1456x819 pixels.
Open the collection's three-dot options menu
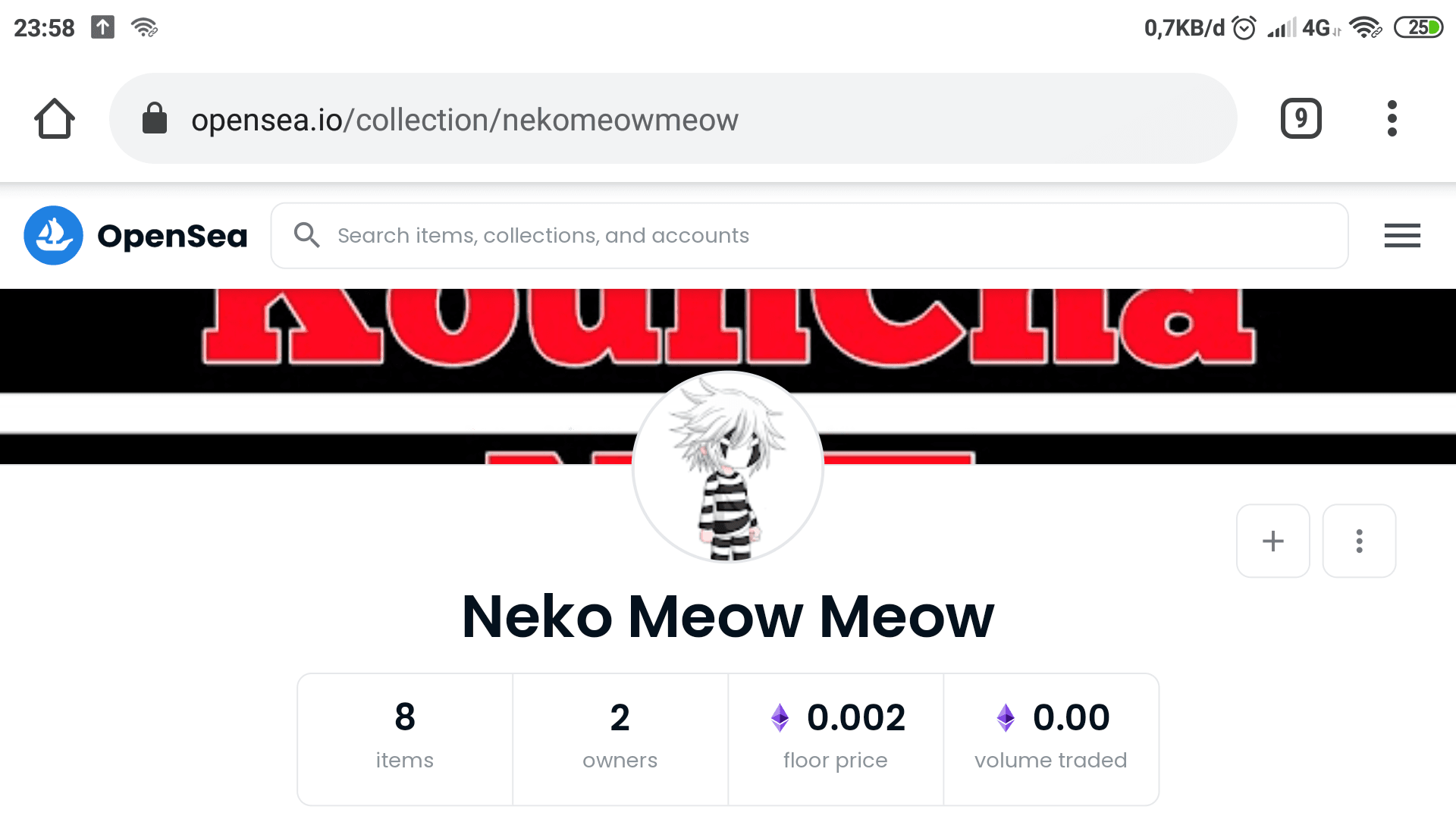coord(1359,541)
